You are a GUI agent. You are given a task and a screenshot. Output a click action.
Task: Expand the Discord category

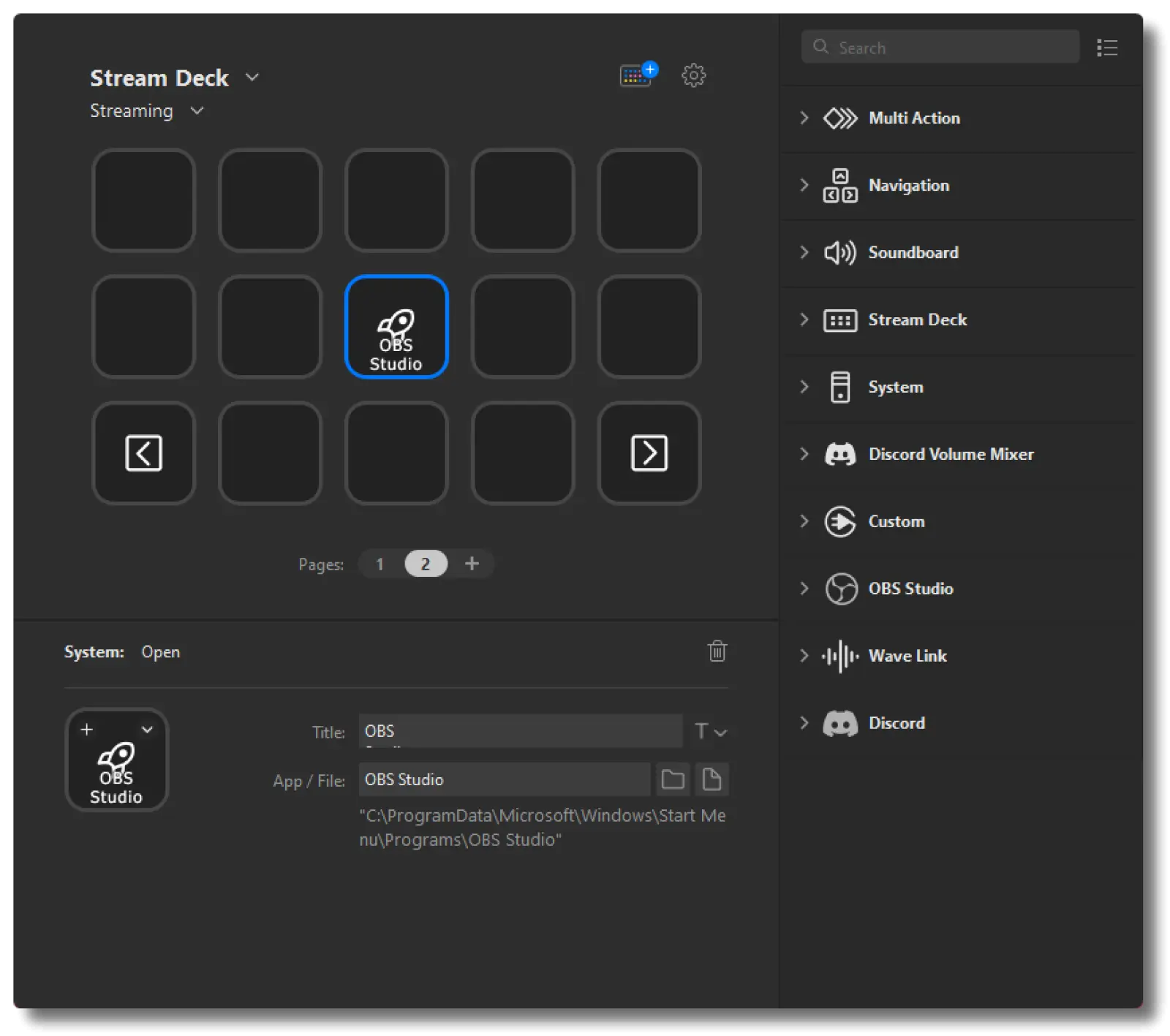tap(804, 723)
